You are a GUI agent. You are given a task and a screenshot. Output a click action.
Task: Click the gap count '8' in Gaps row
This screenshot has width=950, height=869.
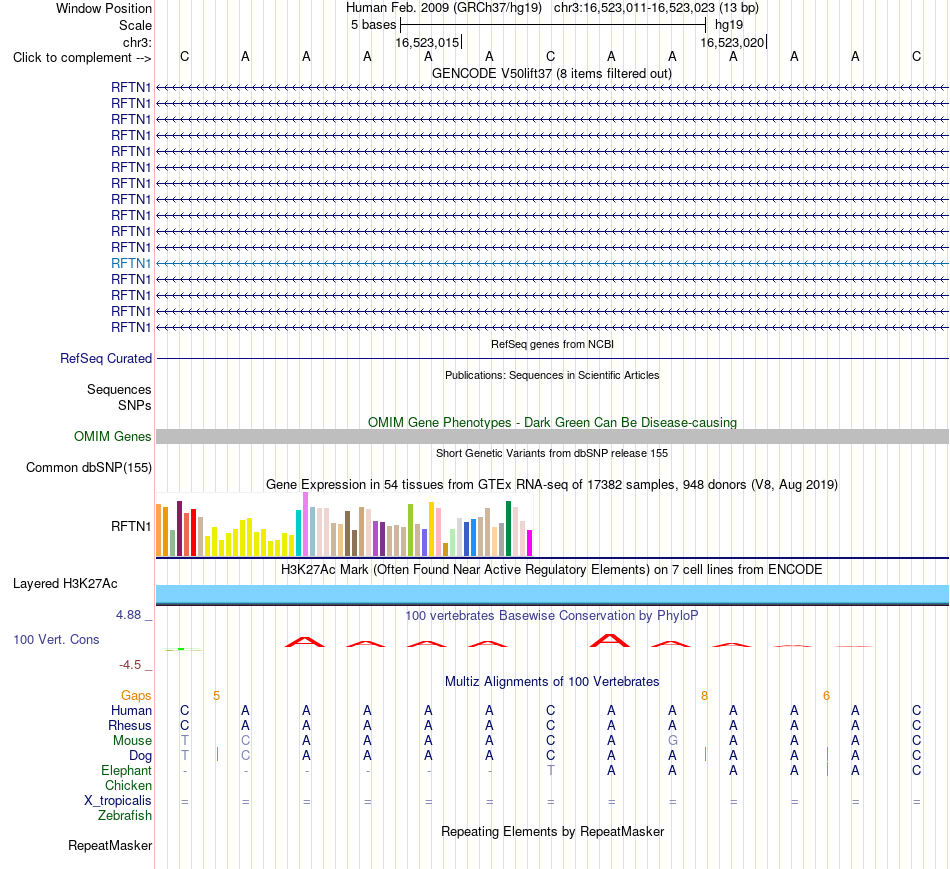704,696
